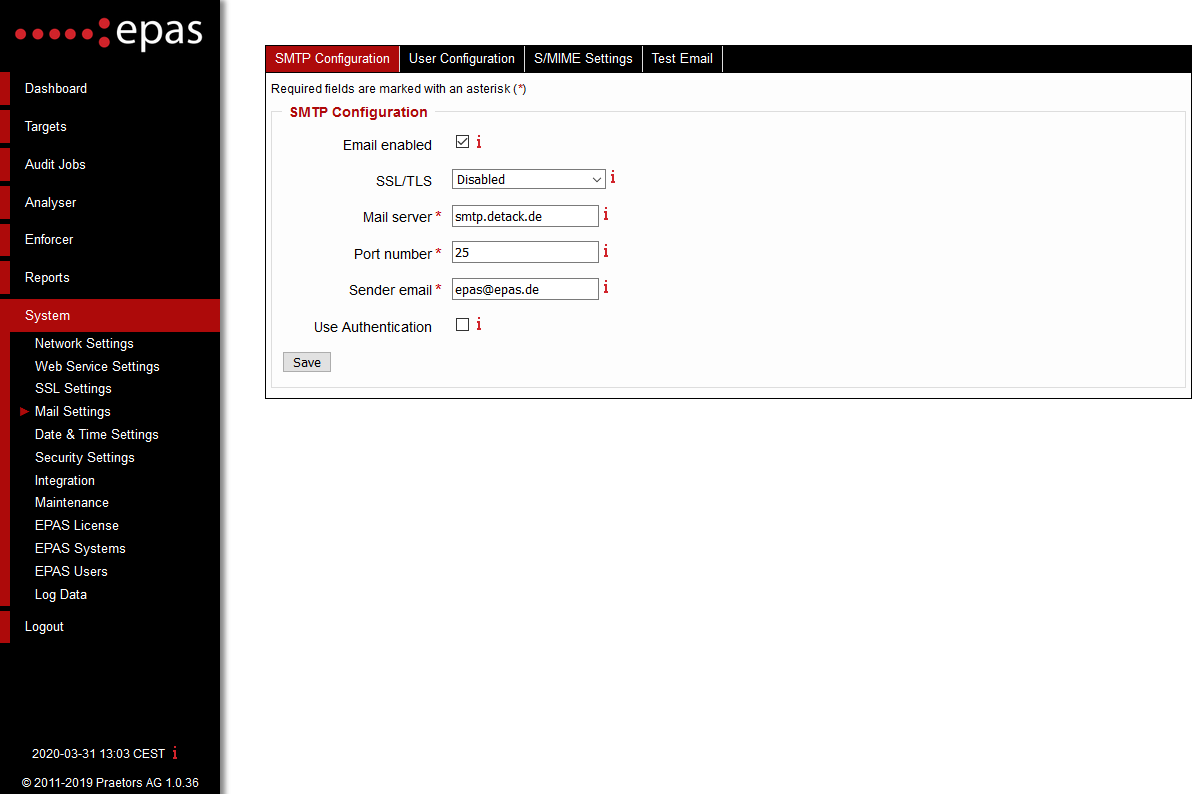The height and width of the screenshot is (794, 1194).
Task: Open the info tooltip for Email enabled
Action: pos(478,142)
